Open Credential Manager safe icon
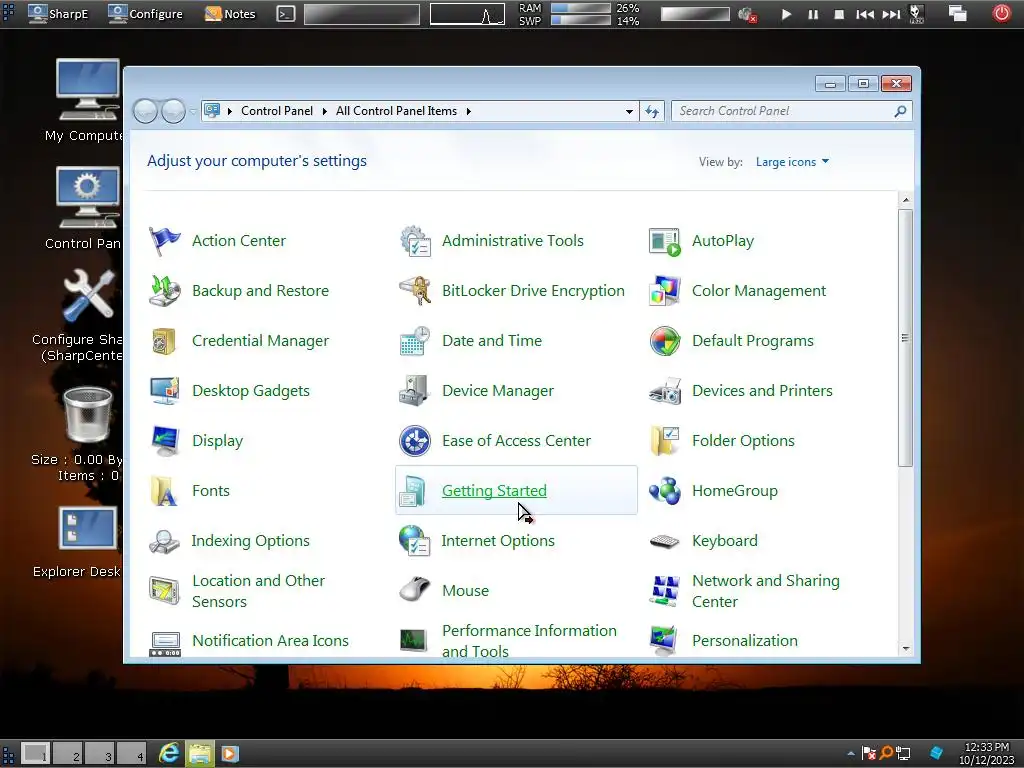This screenshot has height=768, width=1024. click(x=165, y=341)
